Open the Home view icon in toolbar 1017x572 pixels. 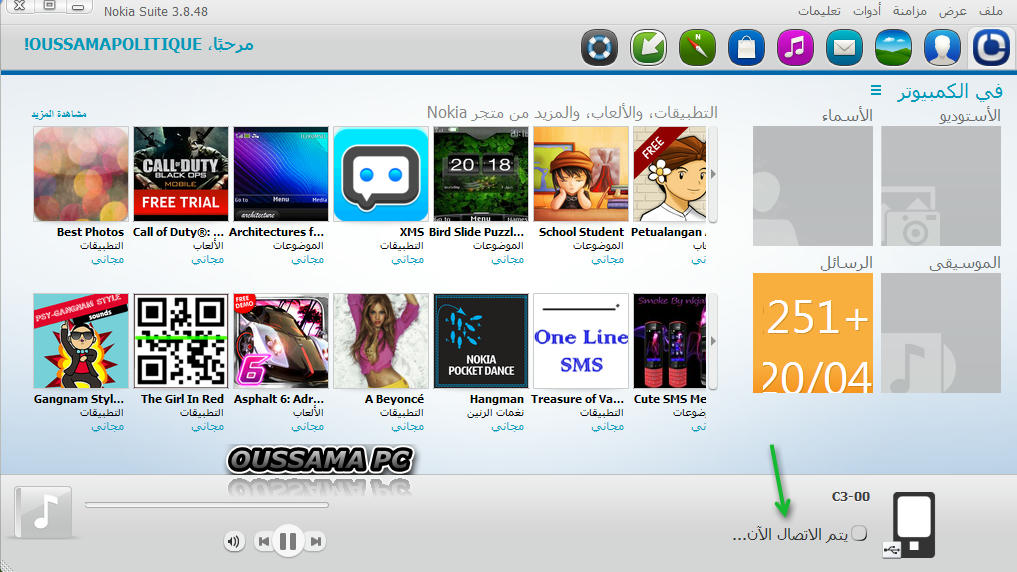tap(991, 47)
